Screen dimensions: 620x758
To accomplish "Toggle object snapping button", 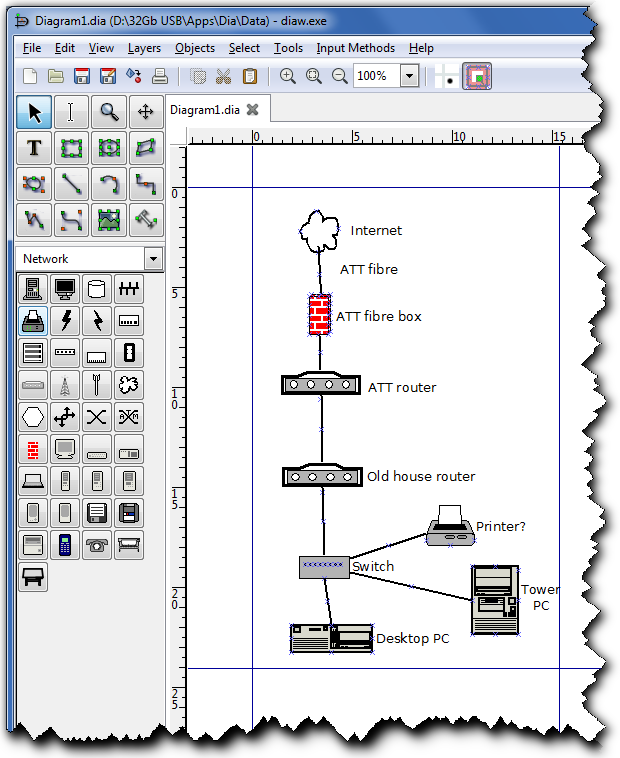I will point(477,76).
